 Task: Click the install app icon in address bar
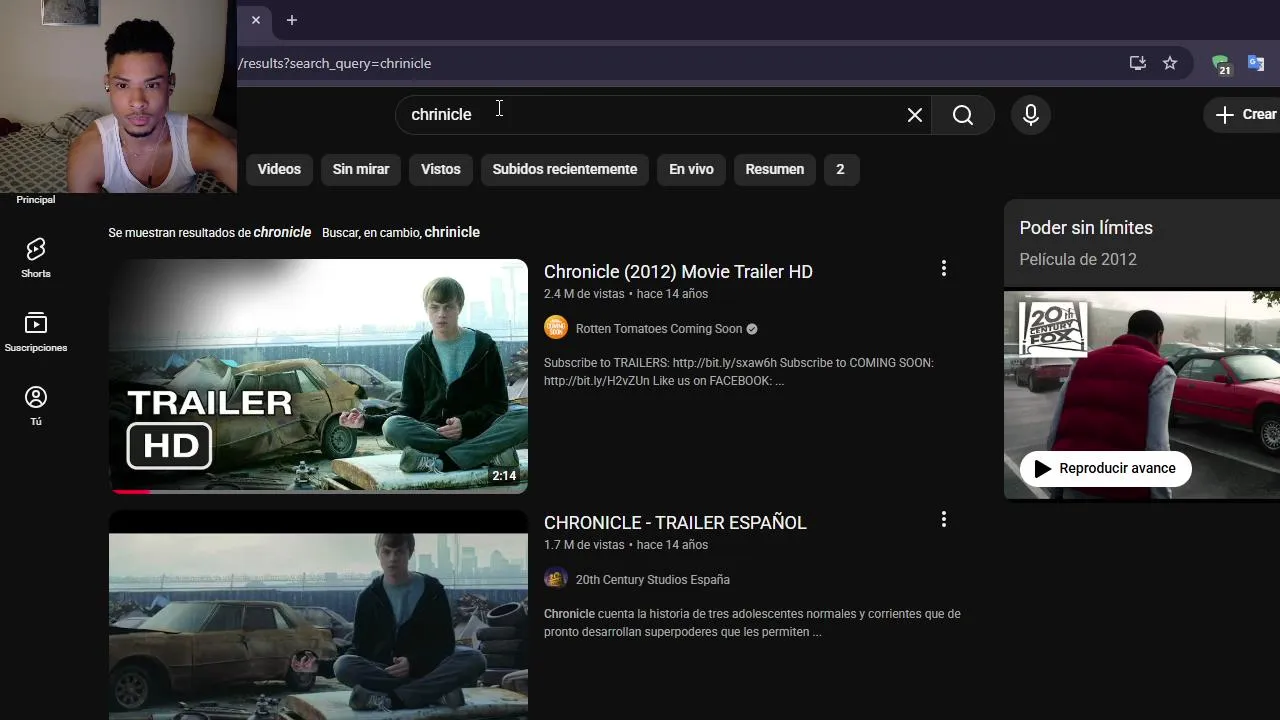pyautogui.click(x=1138, y=63)
